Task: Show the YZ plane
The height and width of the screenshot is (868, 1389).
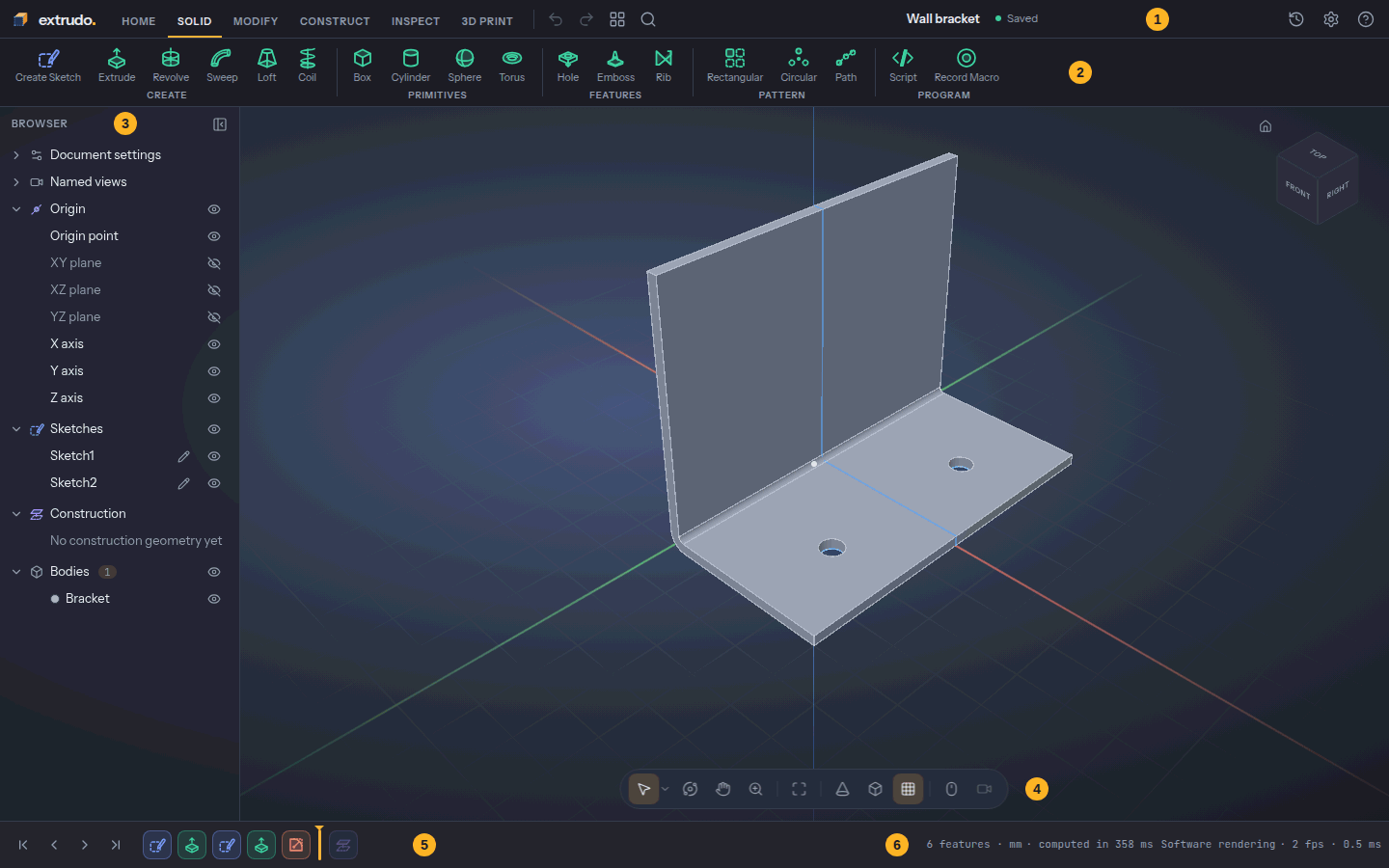Action: pyautogui.click(x=214, y=317)
